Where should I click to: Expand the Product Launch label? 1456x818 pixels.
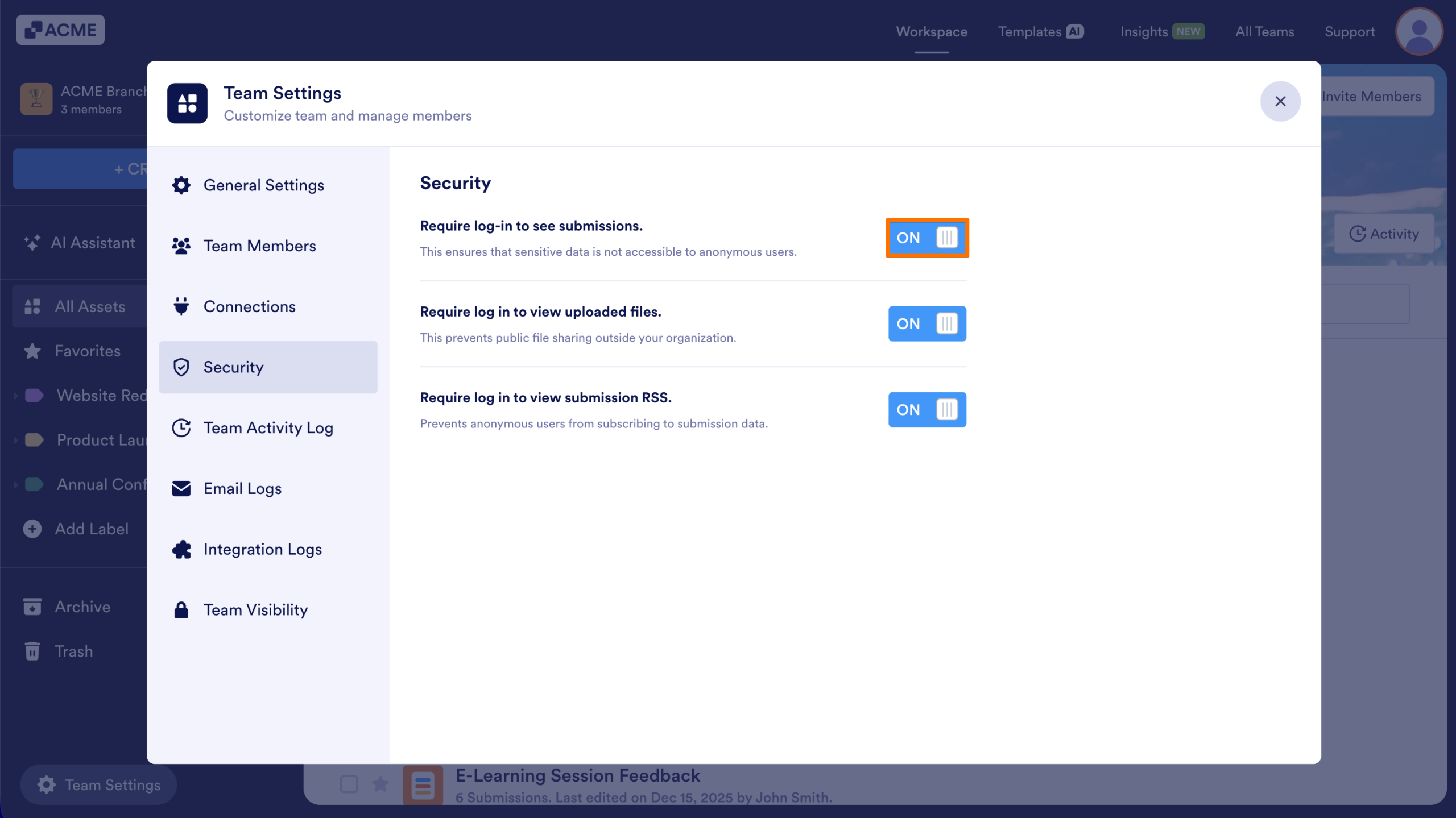click(16, 440)
